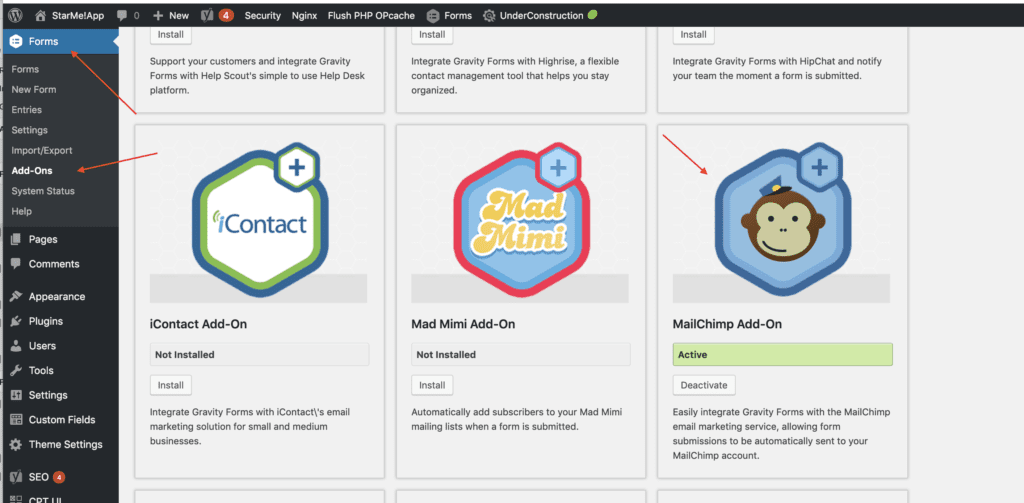Open Entries in the Forms submenu
The height and width of the screenshot is (503, 1024).
(x=26, y=110)
